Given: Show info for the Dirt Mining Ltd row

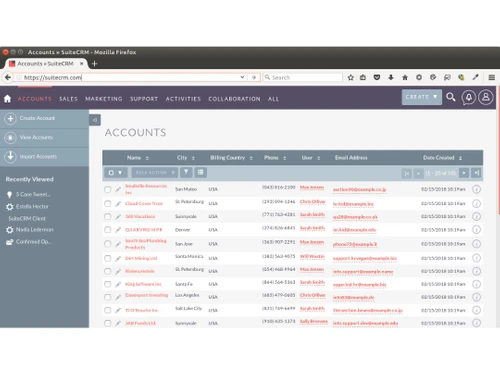Looking at the screenshot, I should tap(476, 258).
